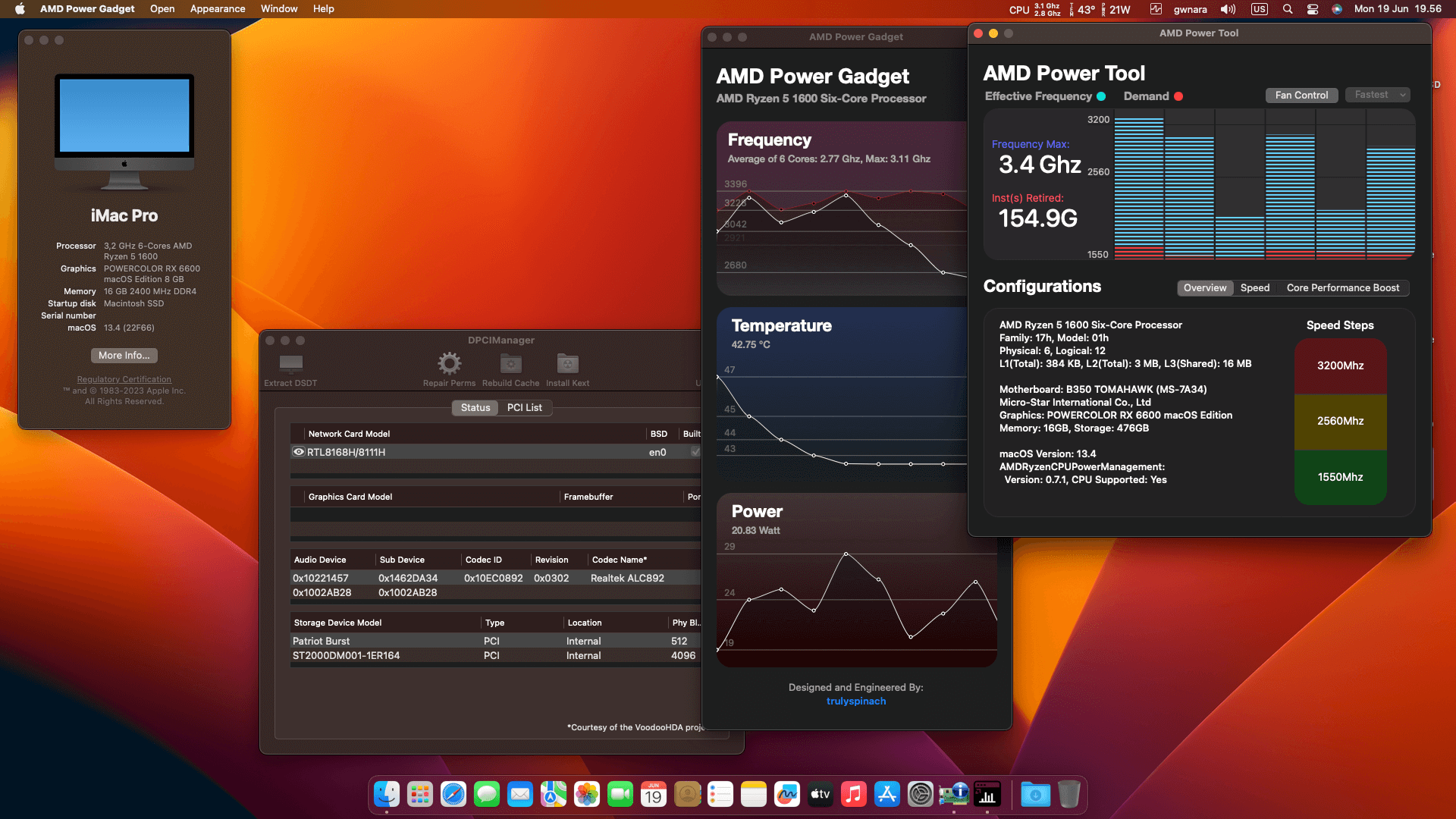Open the Music app in the Dock
The height and width of the screenshot is (819, 1456).
coord(854,794)
